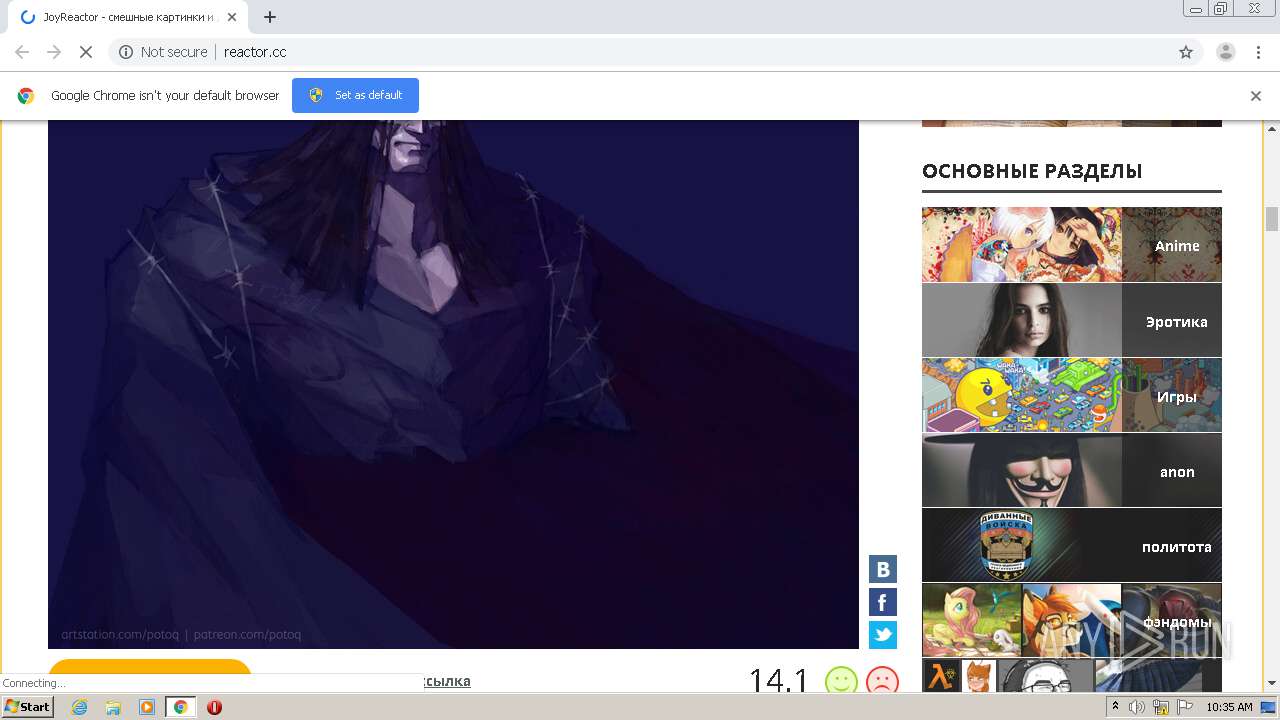Show hidden system tray icons
The image size is (1280, 720).
(1115, 707)
